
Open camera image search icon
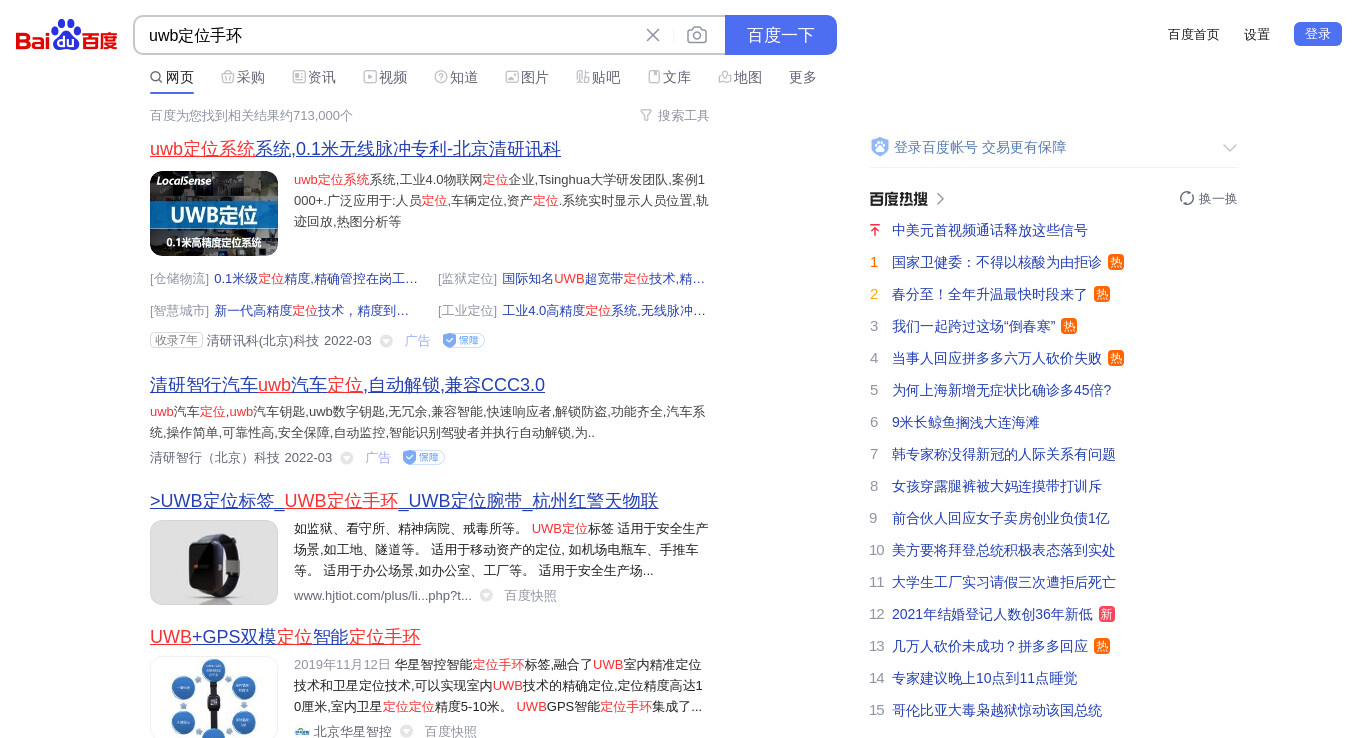point(697,35)
